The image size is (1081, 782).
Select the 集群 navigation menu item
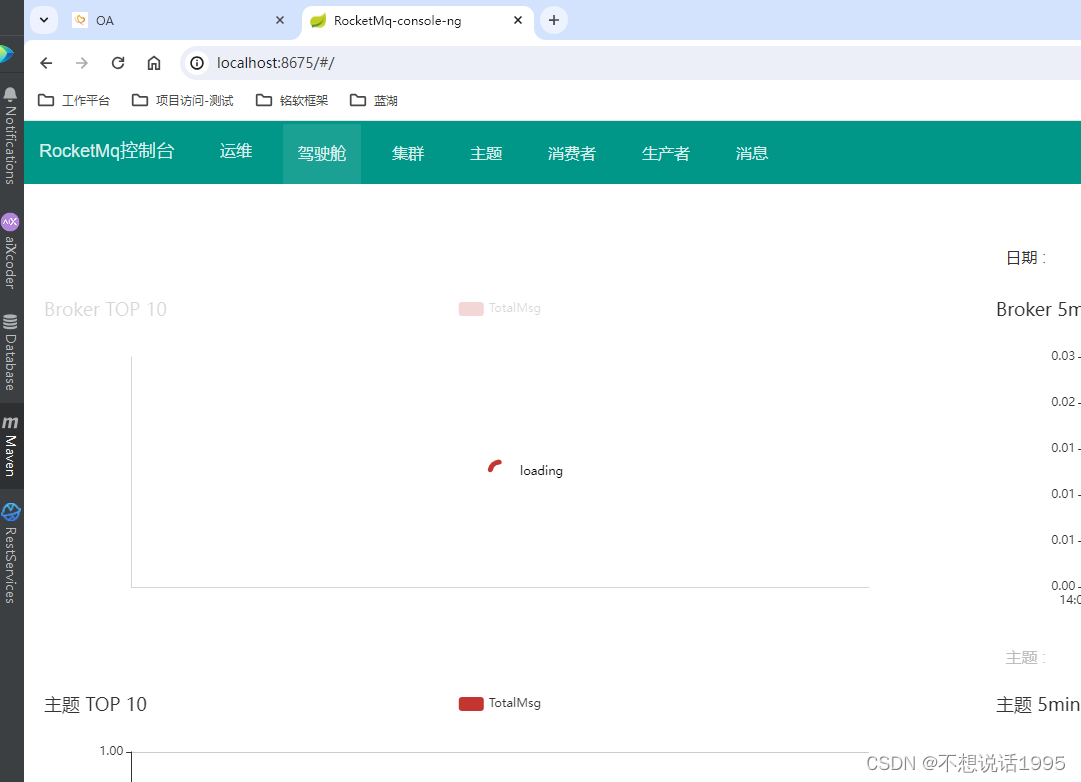point(407,152)
